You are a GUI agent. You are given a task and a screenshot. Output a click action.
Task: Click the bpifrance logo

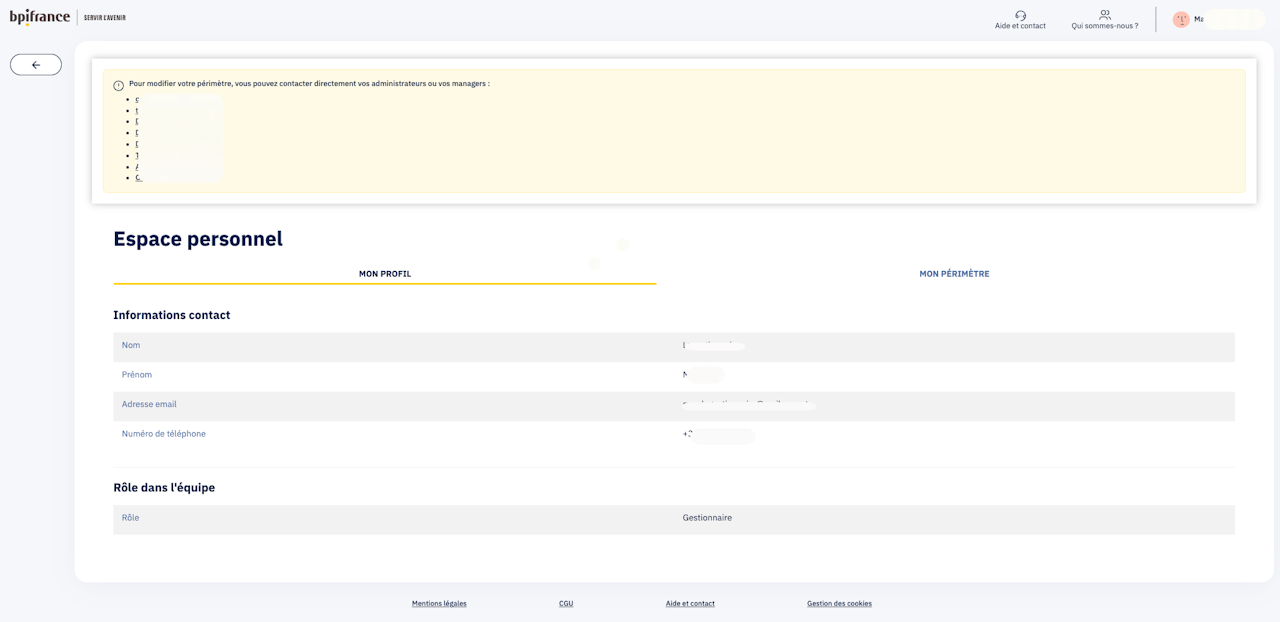coord(40,17)
